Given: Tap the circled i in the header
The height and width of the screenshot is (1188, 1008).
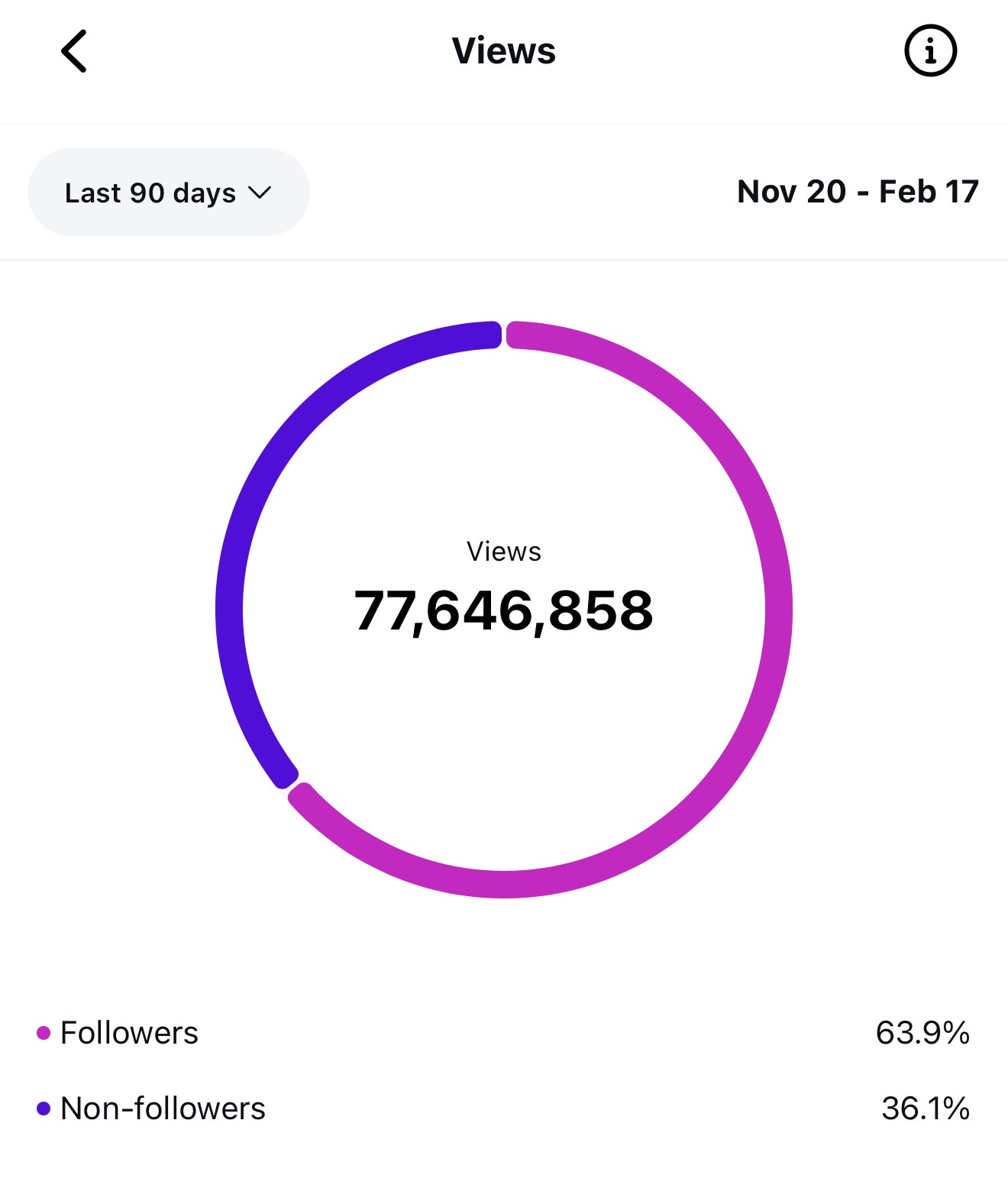Looking at the screenshot, I should tap(930, 50).
